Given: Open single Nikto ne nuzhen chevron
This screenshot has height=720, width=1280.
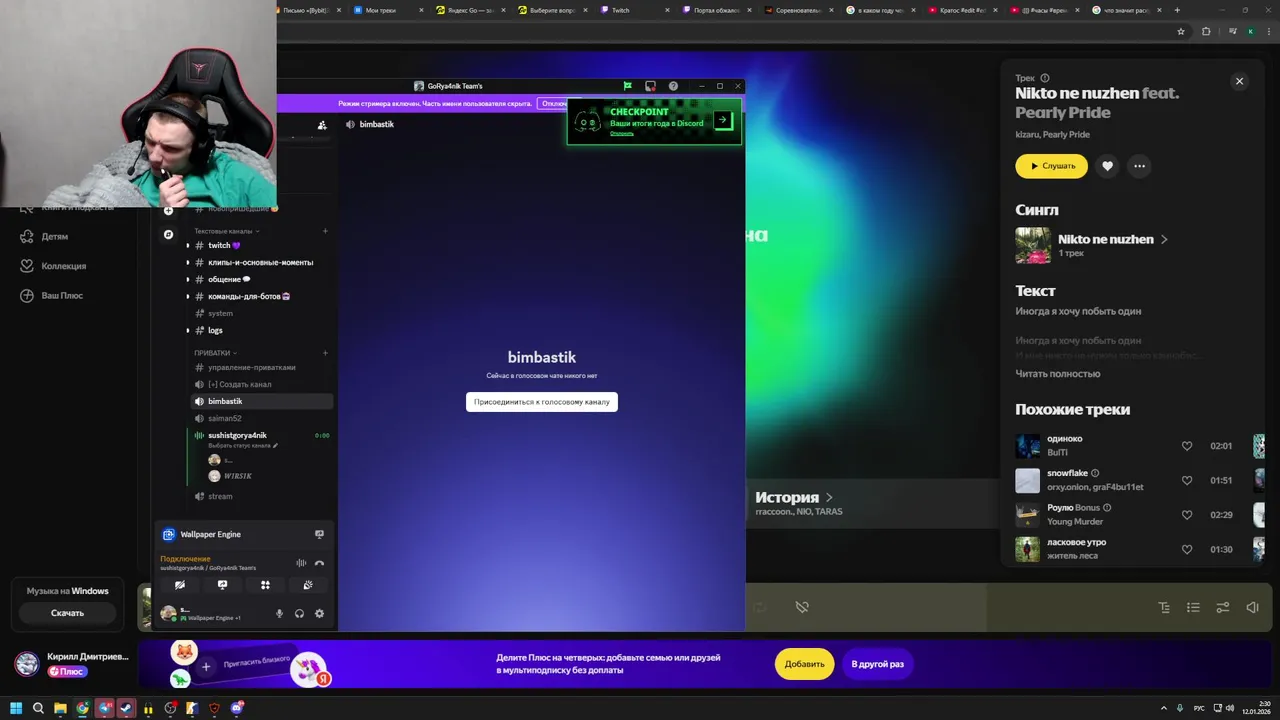Looking at the screenshot, I should coord(1164,240).
